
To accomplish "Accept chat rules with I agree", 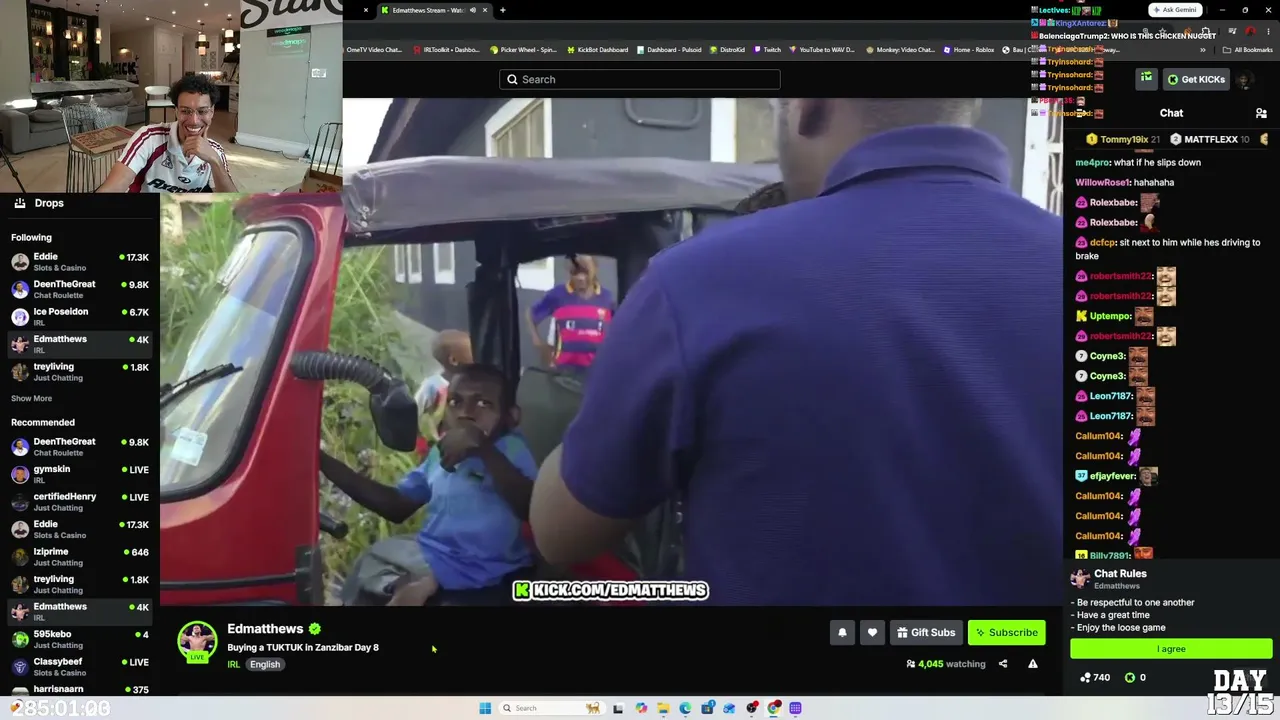I will tap(1171, 649).
